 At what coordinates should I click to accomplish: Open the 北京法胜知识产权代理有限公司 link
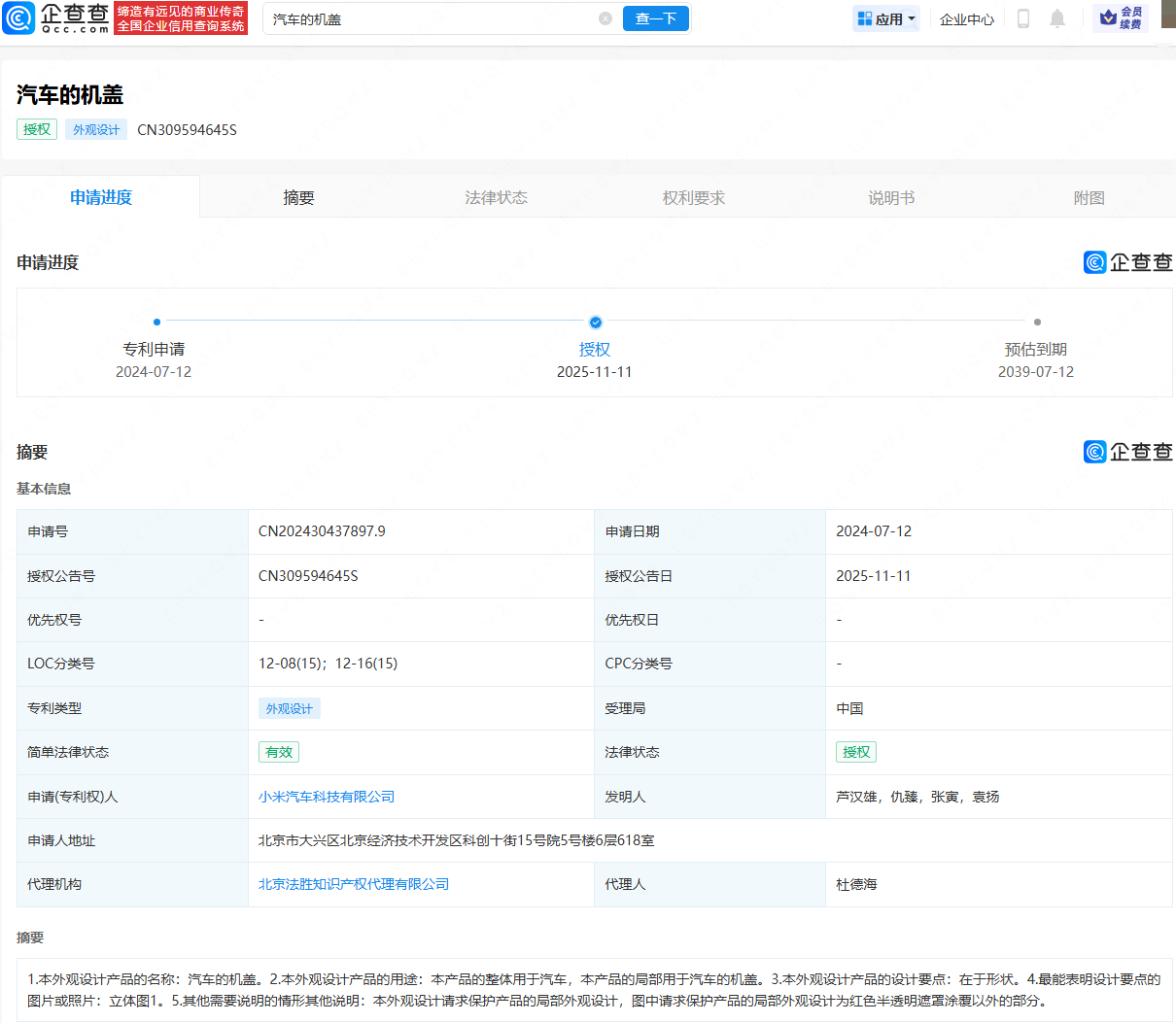352,884
